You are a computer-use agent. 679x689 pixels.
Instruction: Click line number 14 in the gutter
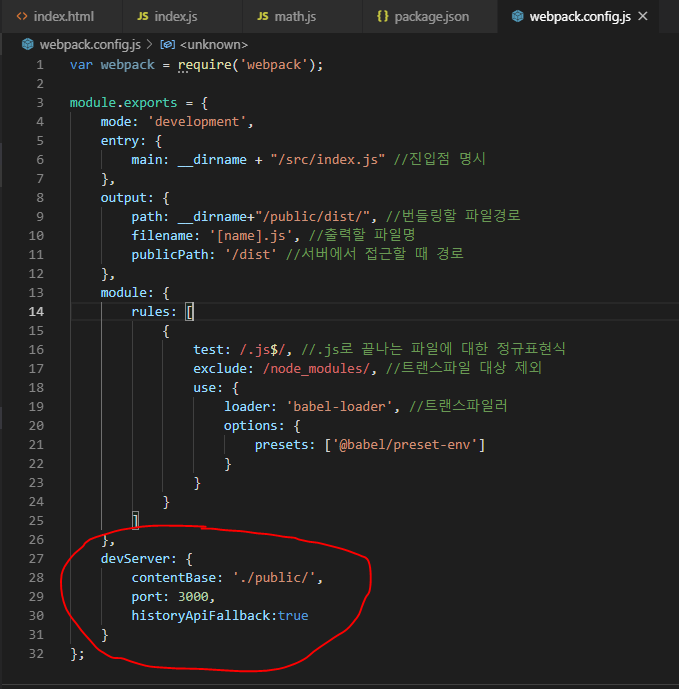[37, 311]
